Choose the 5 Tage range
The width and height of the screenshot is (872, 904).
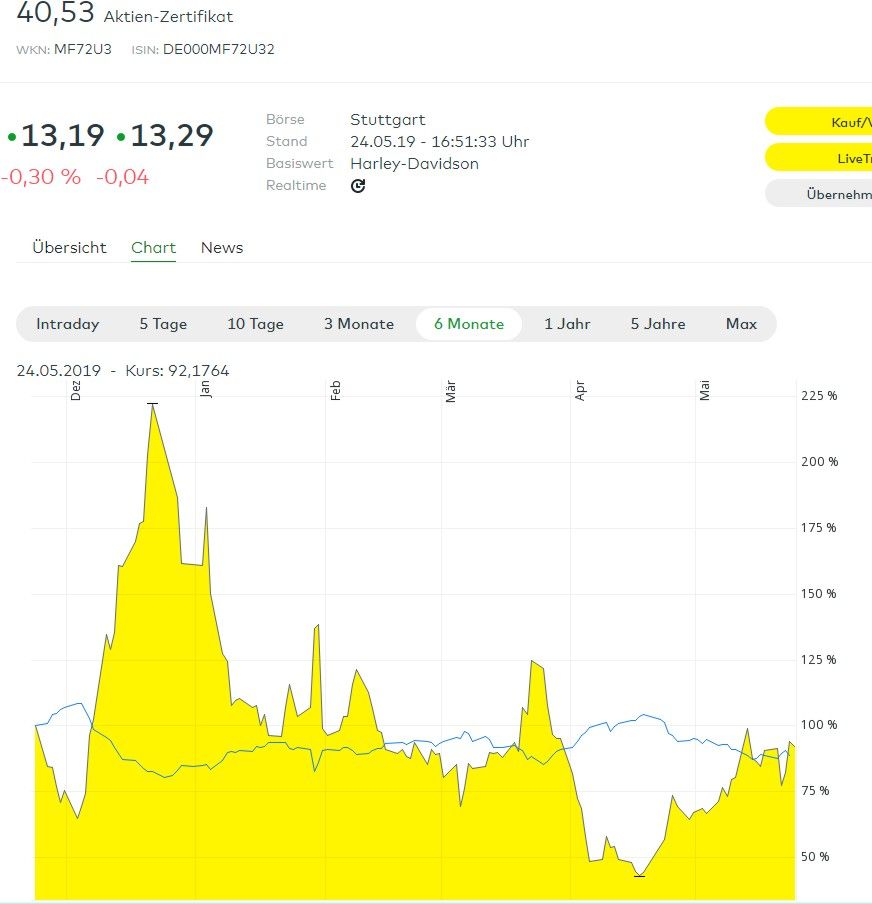(163, 324)
